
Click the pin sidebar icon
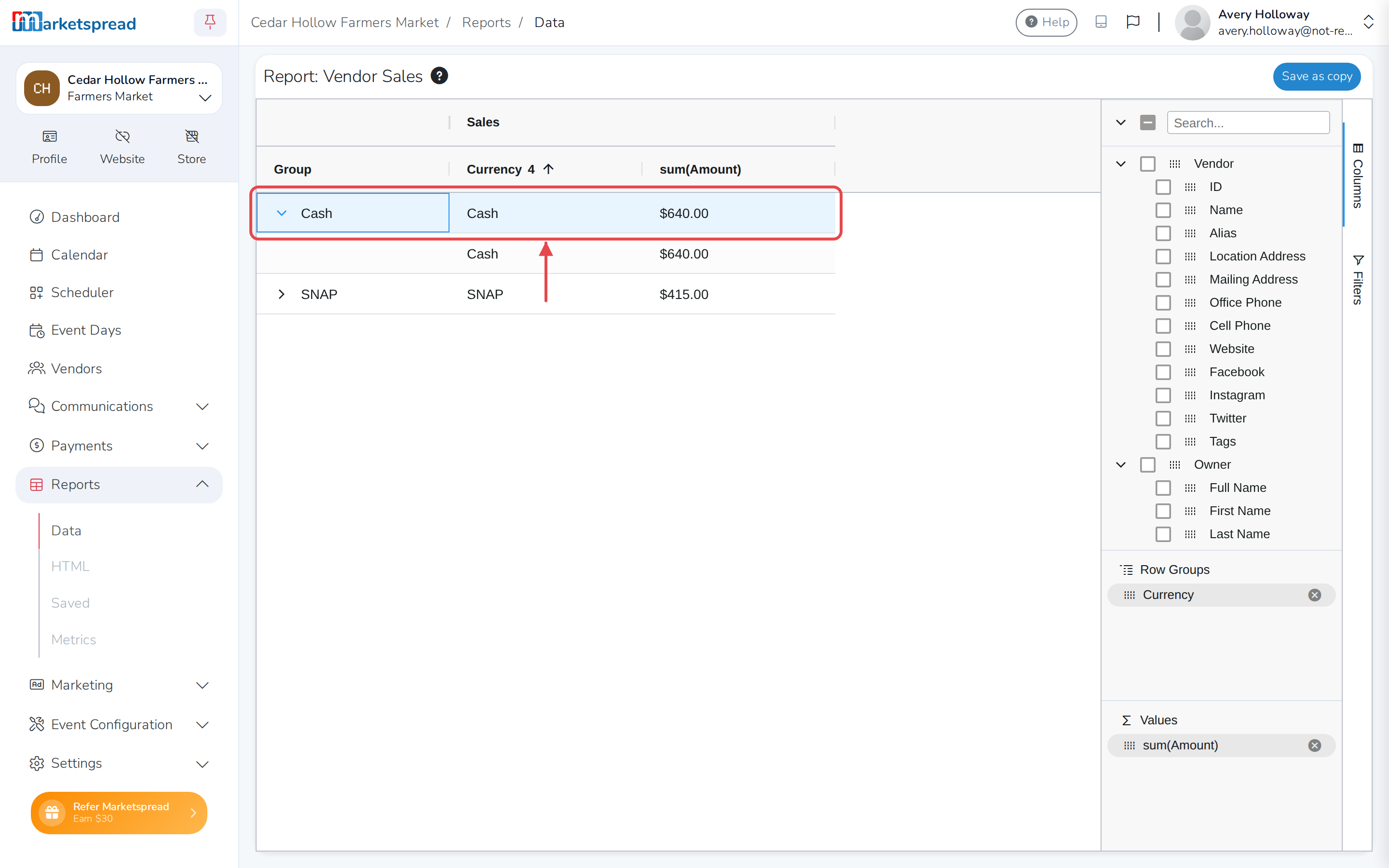pos(210,22)
